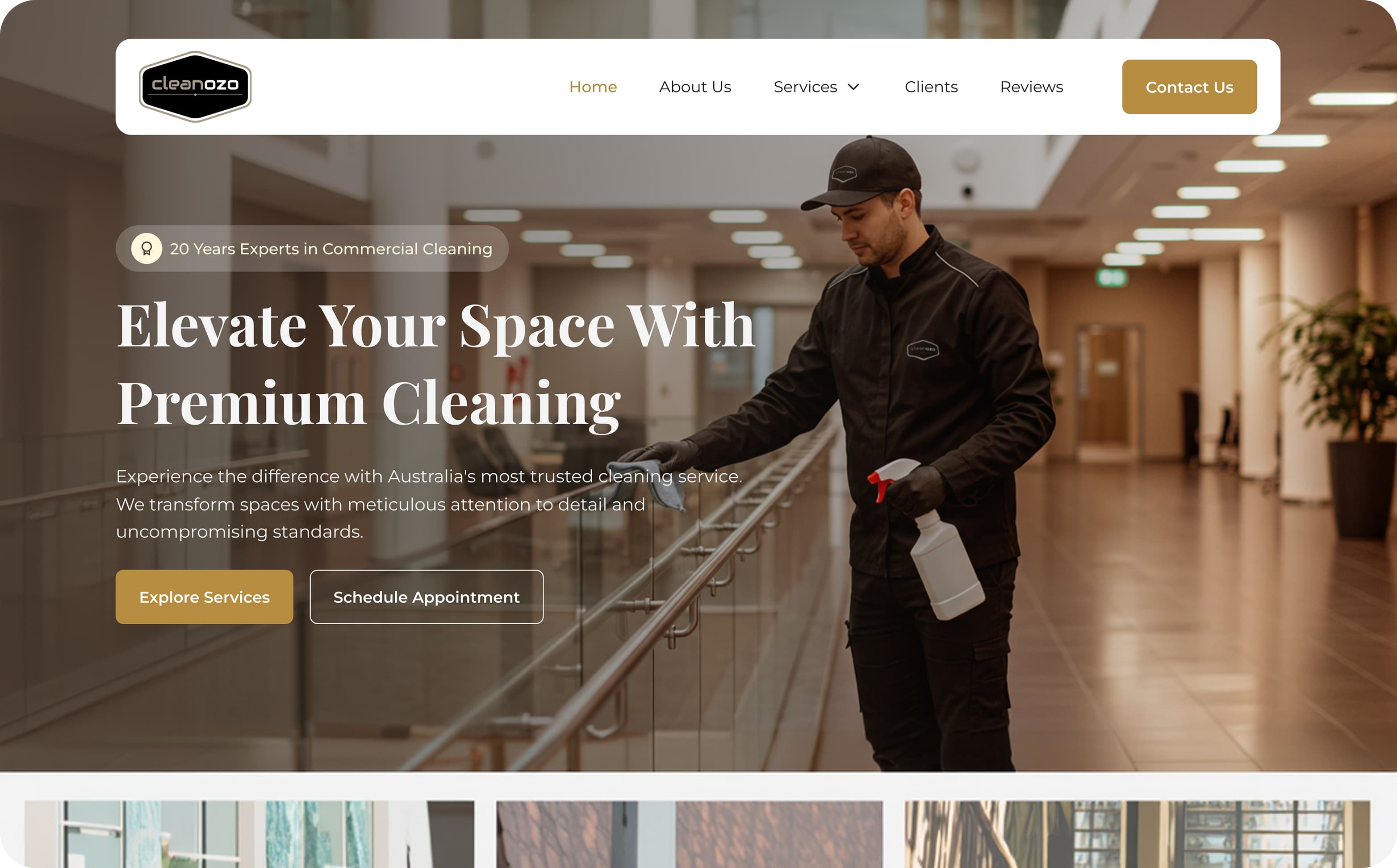Click the logo patch on the jacket

pyautogui.click(x=923, y=349)
